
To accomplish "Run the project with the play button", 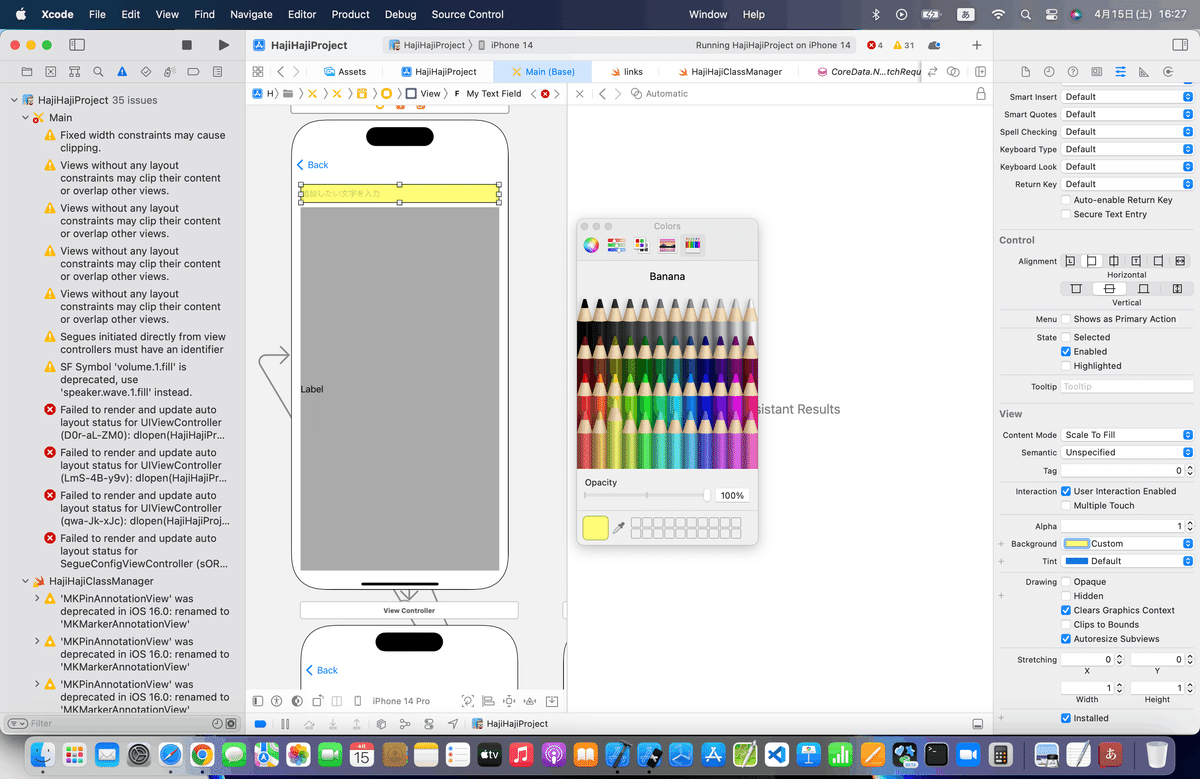I will (223, 45).
